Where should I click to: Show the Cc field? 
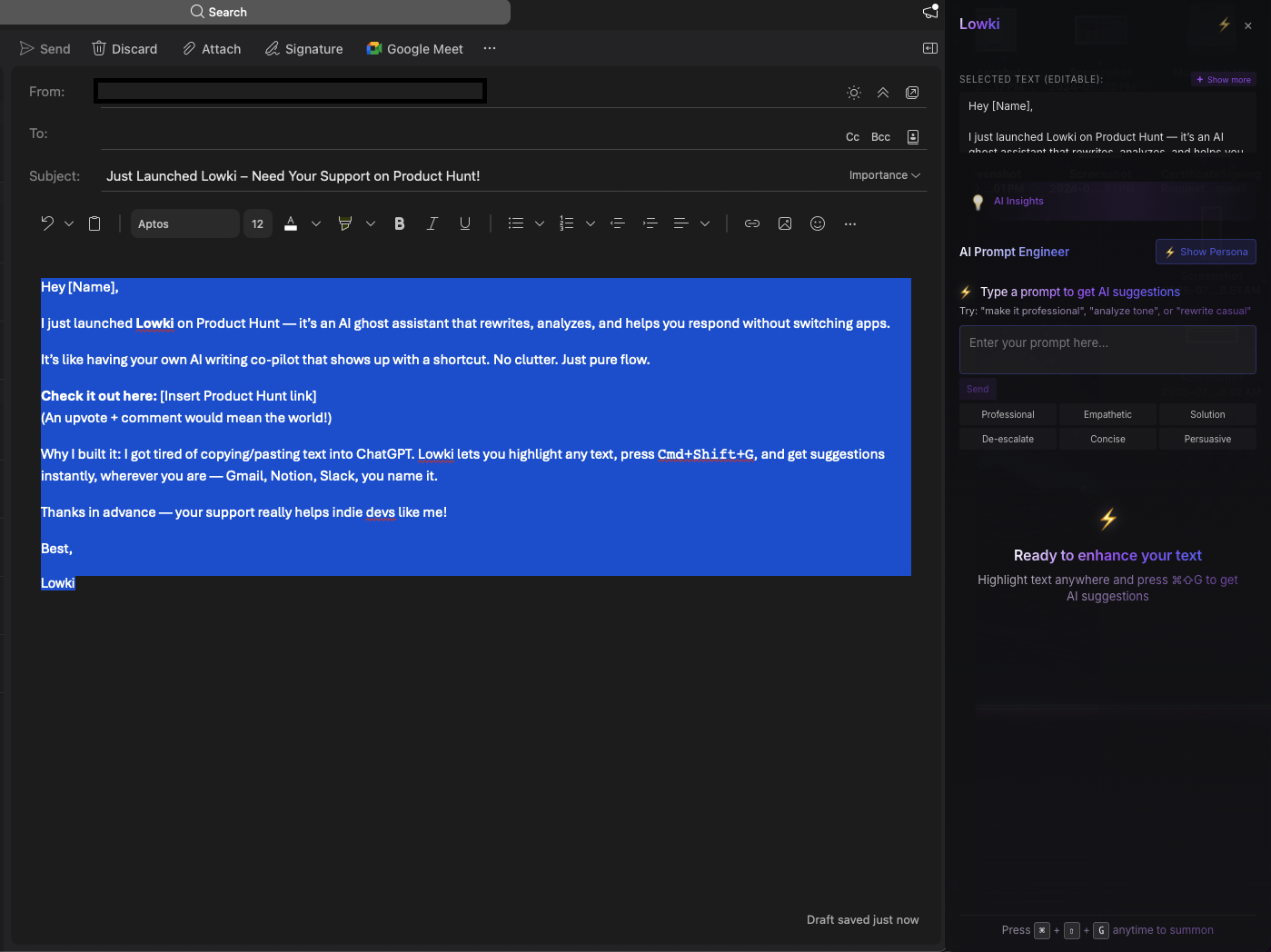click(x=852, y=137)
